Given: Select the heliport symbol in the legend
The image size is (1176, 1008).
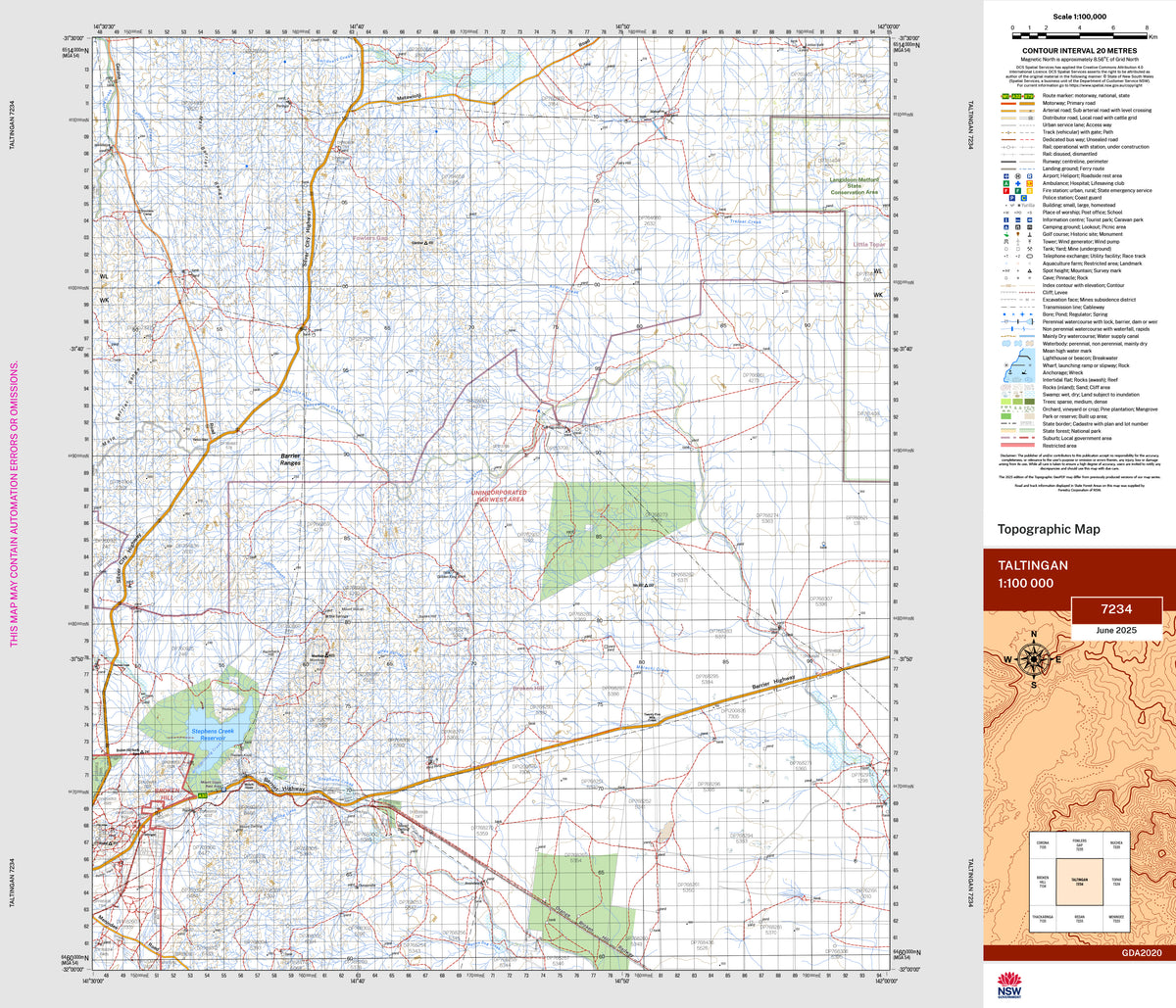Looking at the screenshot, I should click(1018, 176).
